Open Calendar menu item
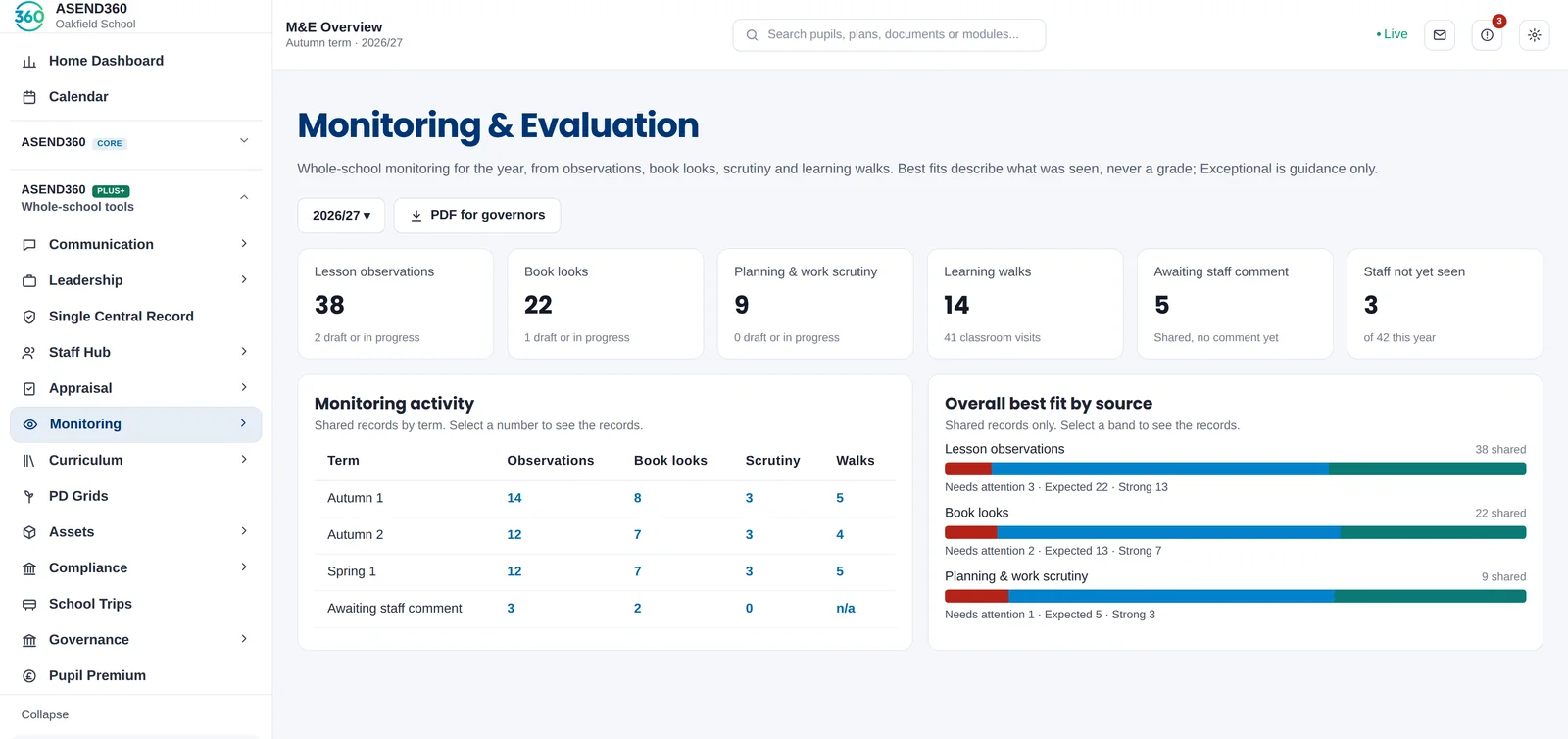1568x739 pixels. coord(135,97)
